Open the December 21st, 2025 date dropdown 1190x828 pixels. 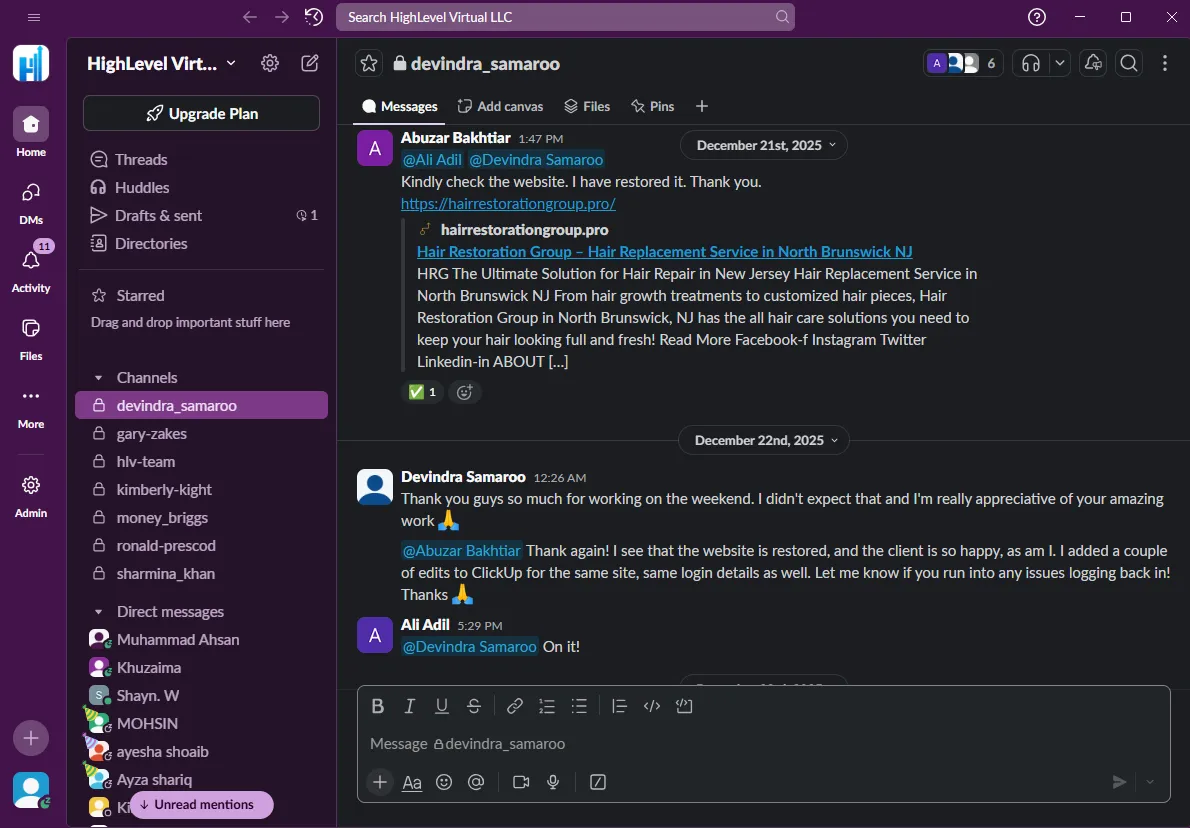coord(764,145)
